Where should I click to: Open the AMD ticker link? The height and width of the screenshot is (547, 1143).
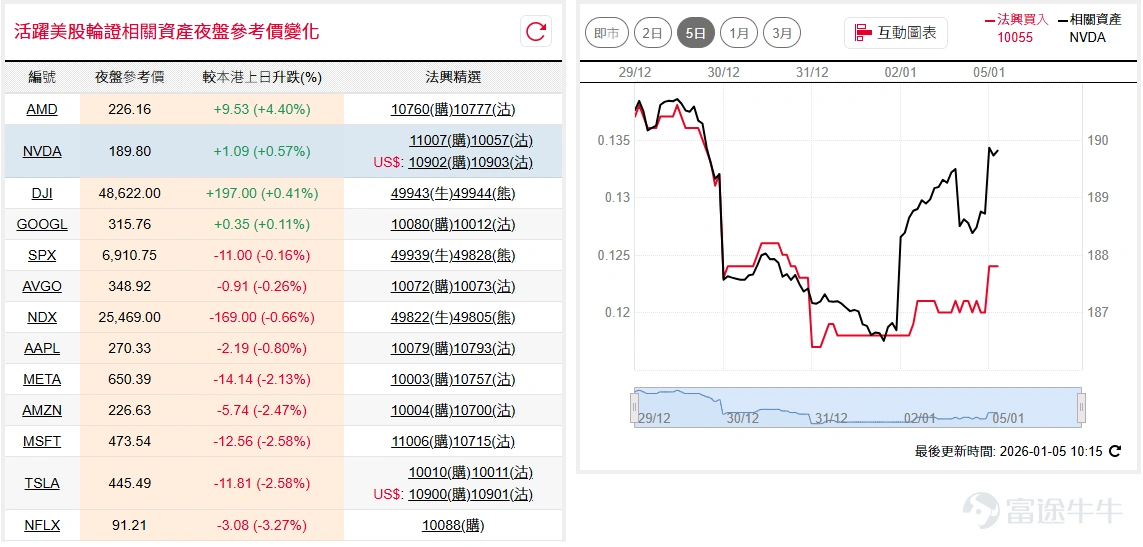pos(42,109)
